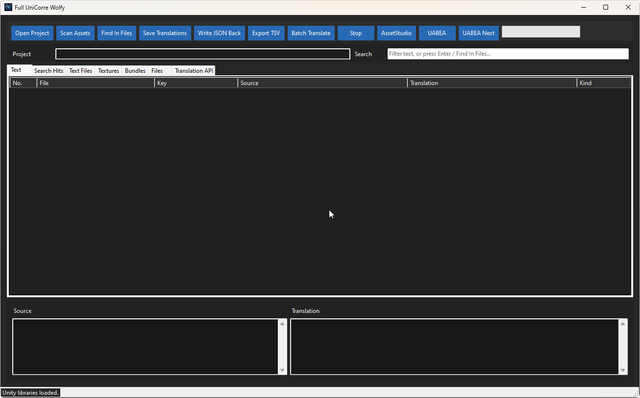
Task: Start Scan Assets
Action: (75, 33)
